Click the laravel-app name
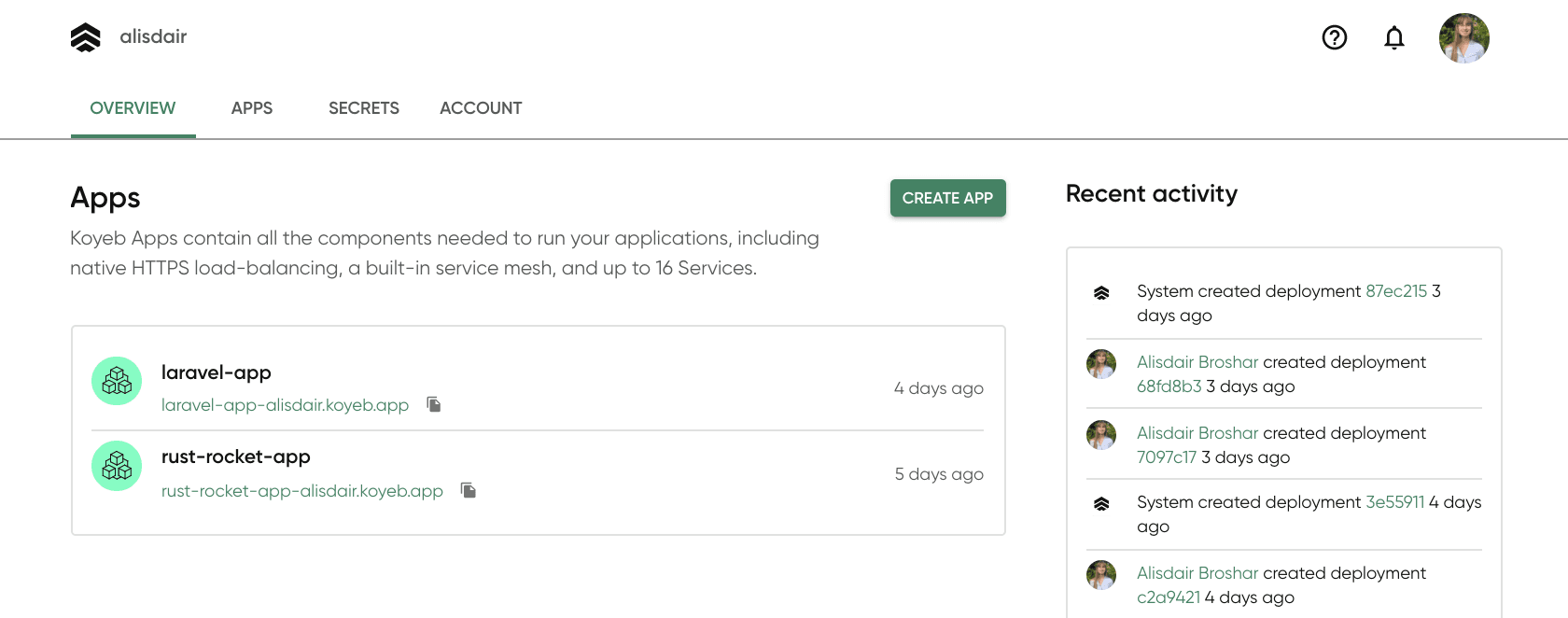The image size is (1568, 618). [216, 372]
